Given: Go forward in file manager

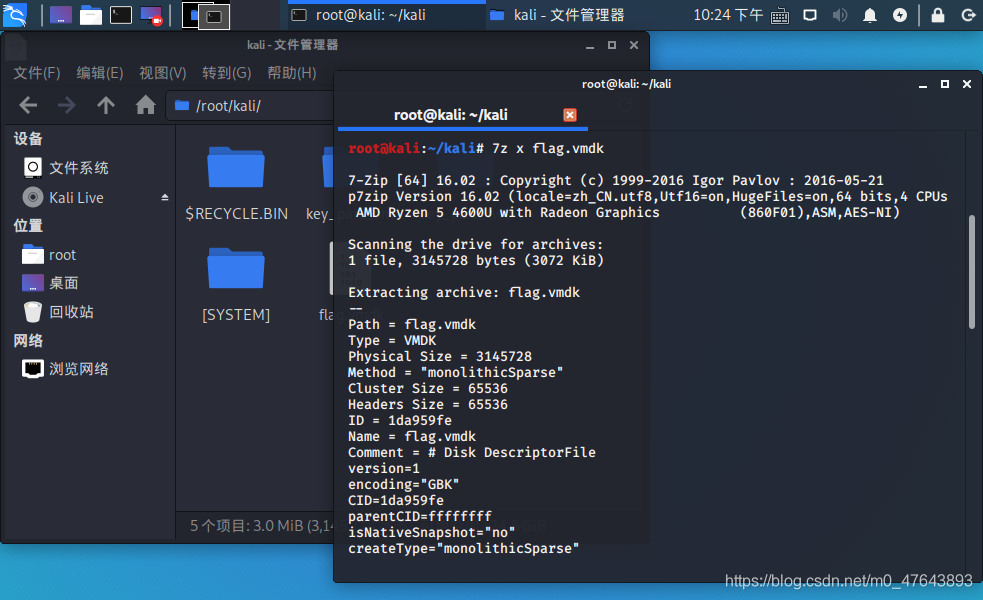Looking at the screenshot, I should pos(66,105).
